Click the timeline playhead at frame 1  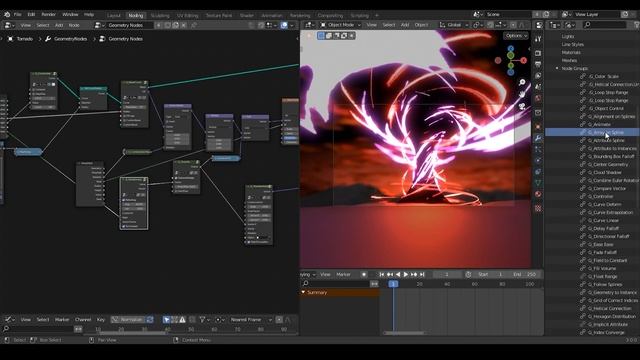[x=393, y=284]
